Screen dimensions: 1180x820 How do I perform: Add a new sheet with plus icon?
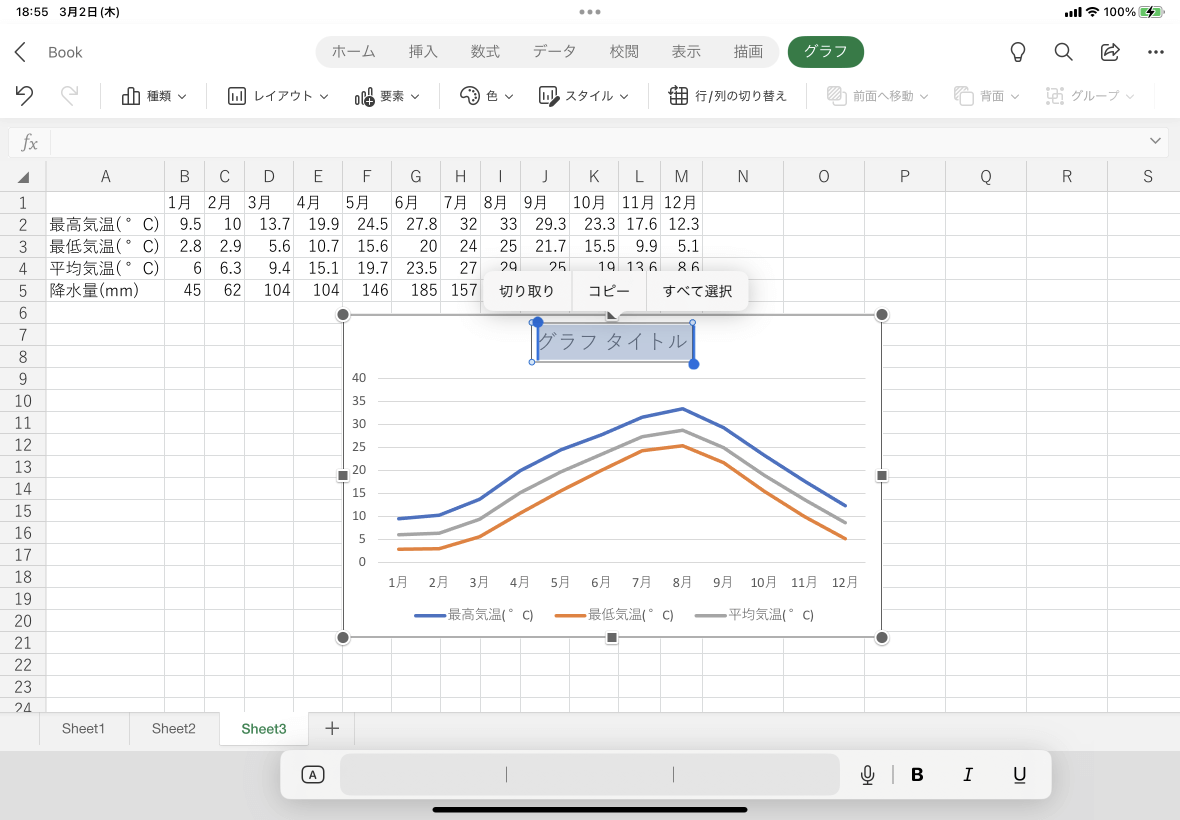pos(332,728)
